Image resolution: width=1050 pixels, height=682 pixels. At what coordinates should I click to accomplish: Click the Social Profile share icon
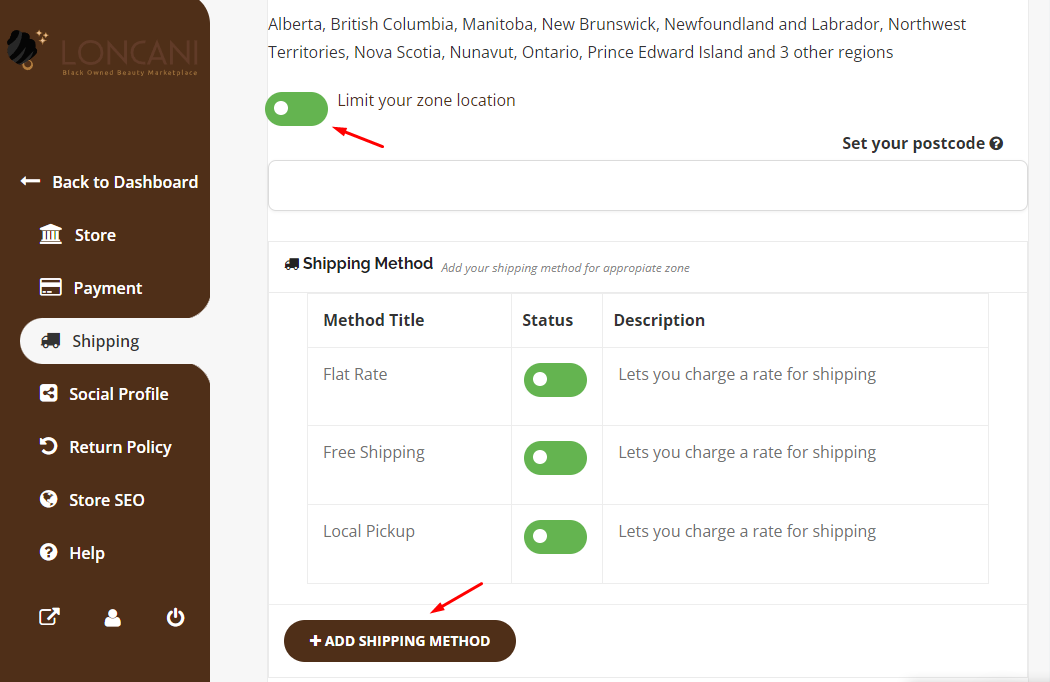(49, 393)
